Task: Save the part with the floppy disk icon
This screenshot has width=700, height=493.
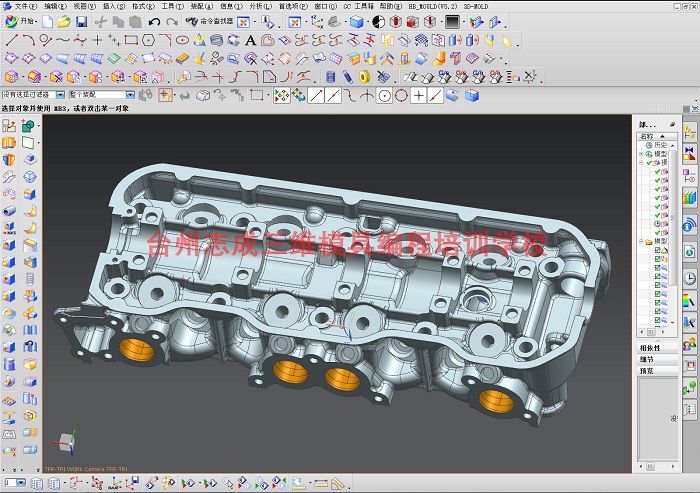Action: [81, 22]
